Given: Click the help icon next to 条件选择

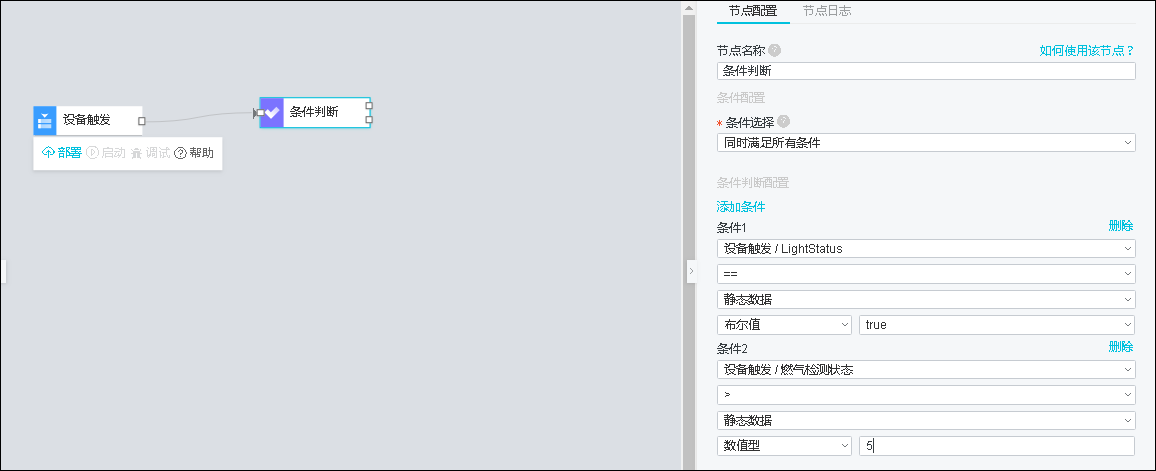Looking at the screenshot, I should 783,122.
